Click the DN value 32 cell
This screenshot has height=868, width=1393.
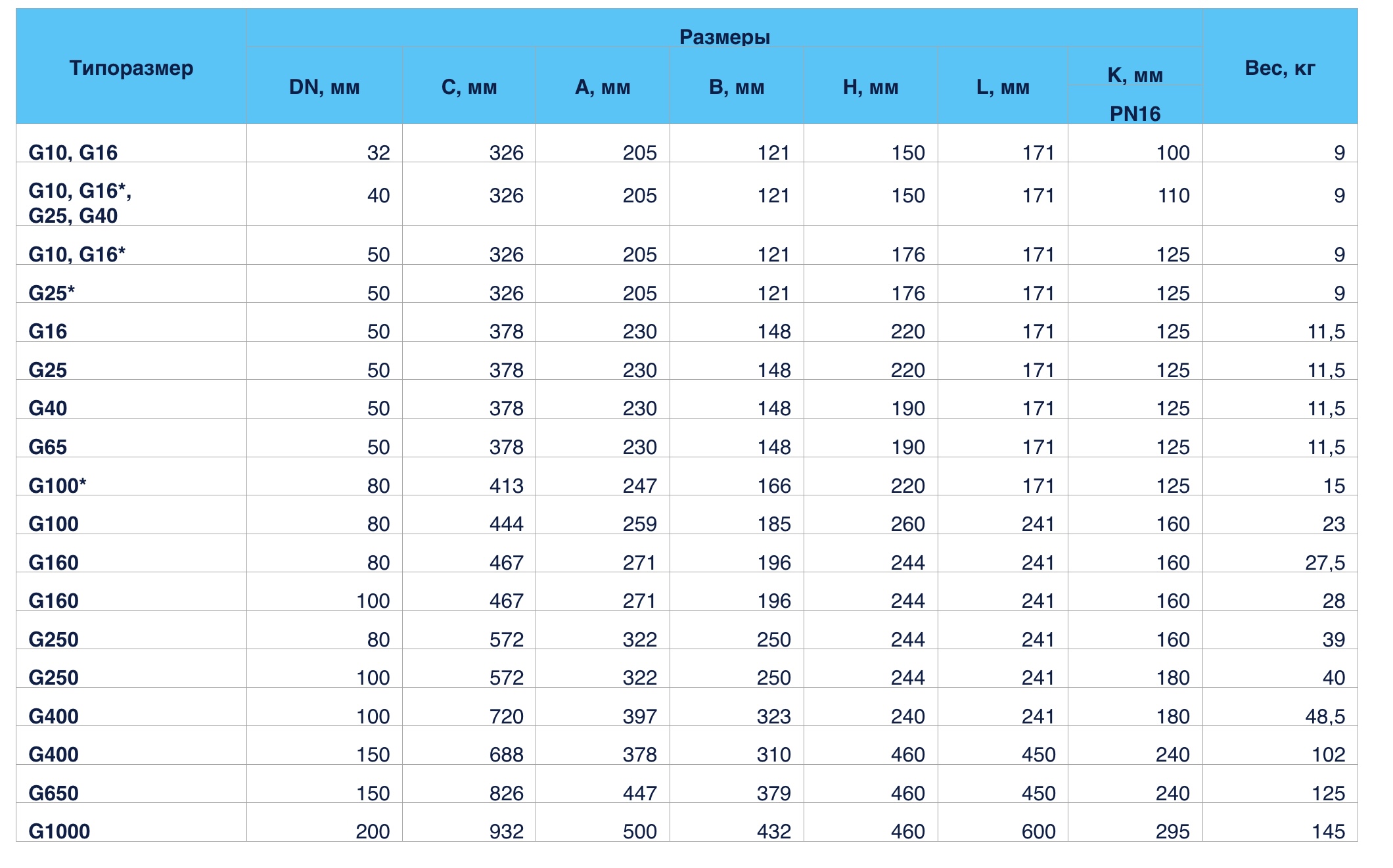point(378,152)
